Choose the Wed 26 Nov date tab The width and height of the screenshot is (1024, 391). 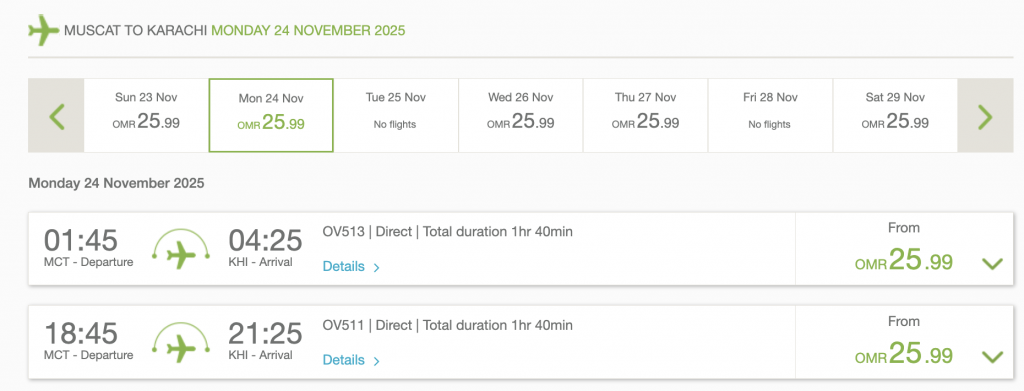520,116
